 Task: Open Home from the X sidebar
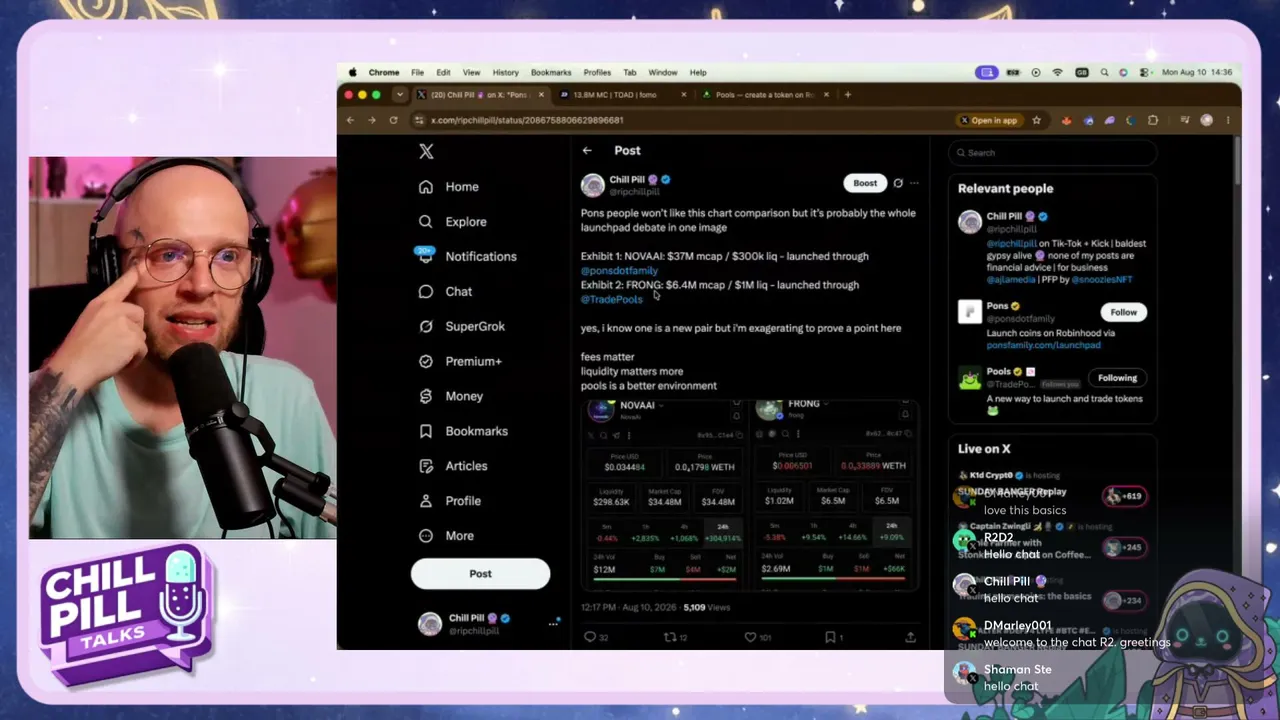coord(449,187)
